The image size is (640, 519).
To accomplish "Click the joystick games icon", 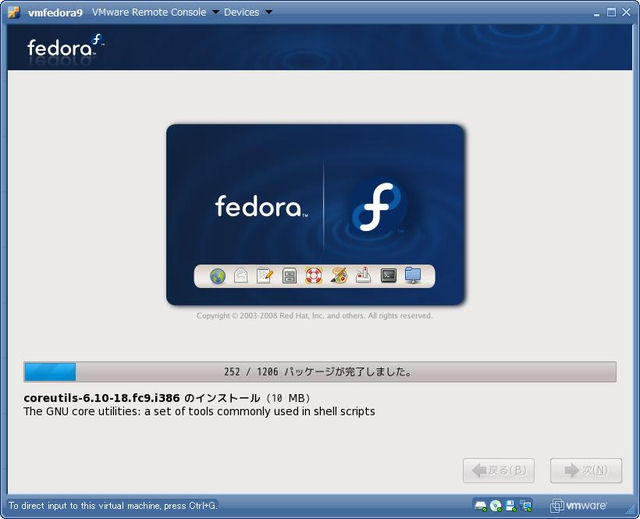I will [x=363, y=275].
